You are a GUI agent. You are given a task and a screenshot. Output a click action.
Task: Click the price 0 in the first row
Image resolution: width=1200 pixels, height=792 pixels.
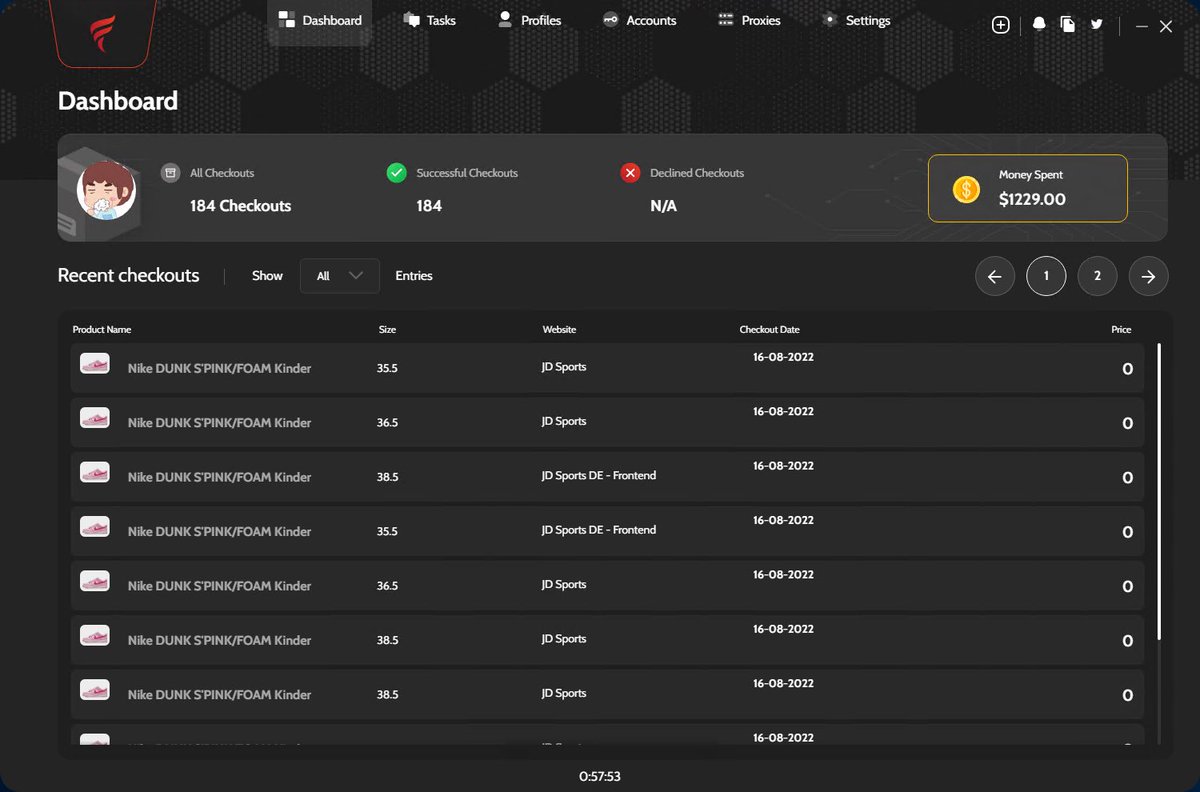pos(1127,369)
